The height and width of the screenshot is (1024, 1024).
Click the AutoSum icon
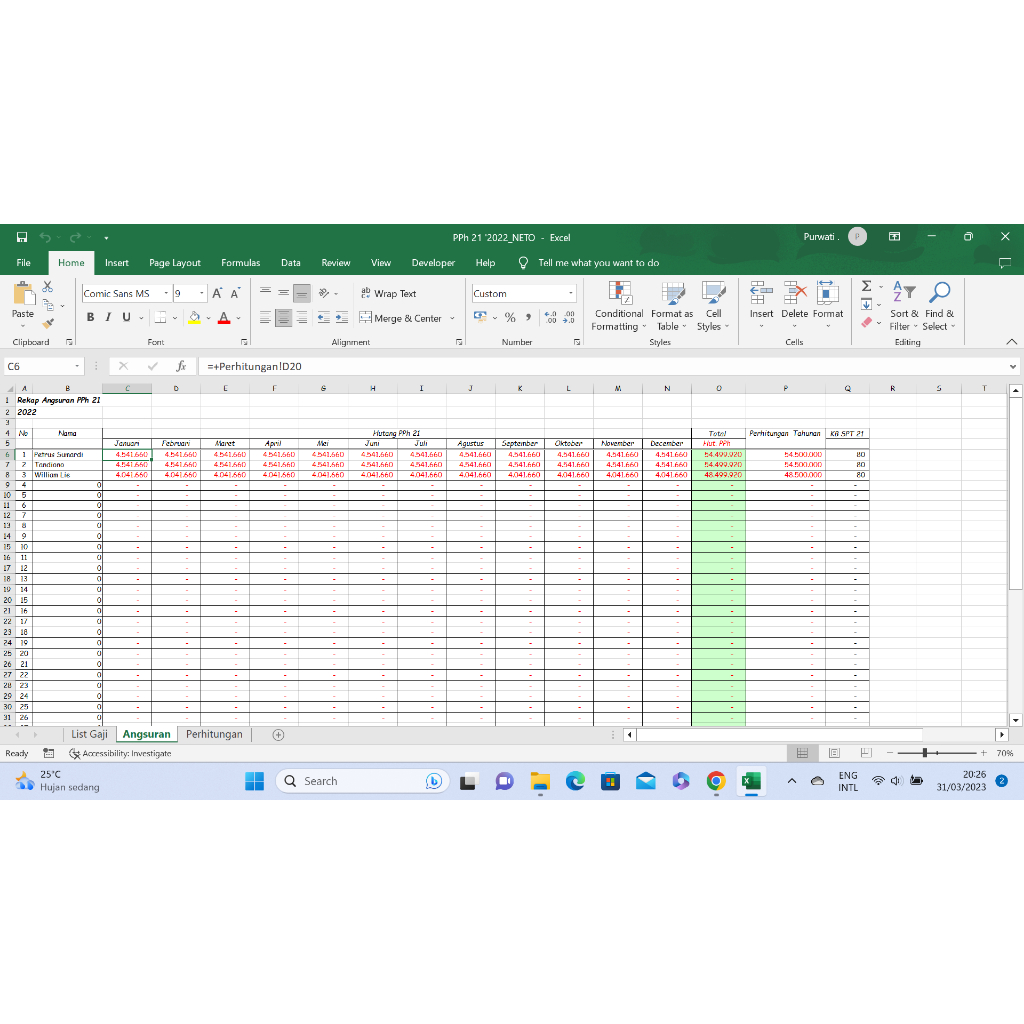(865, 286)
